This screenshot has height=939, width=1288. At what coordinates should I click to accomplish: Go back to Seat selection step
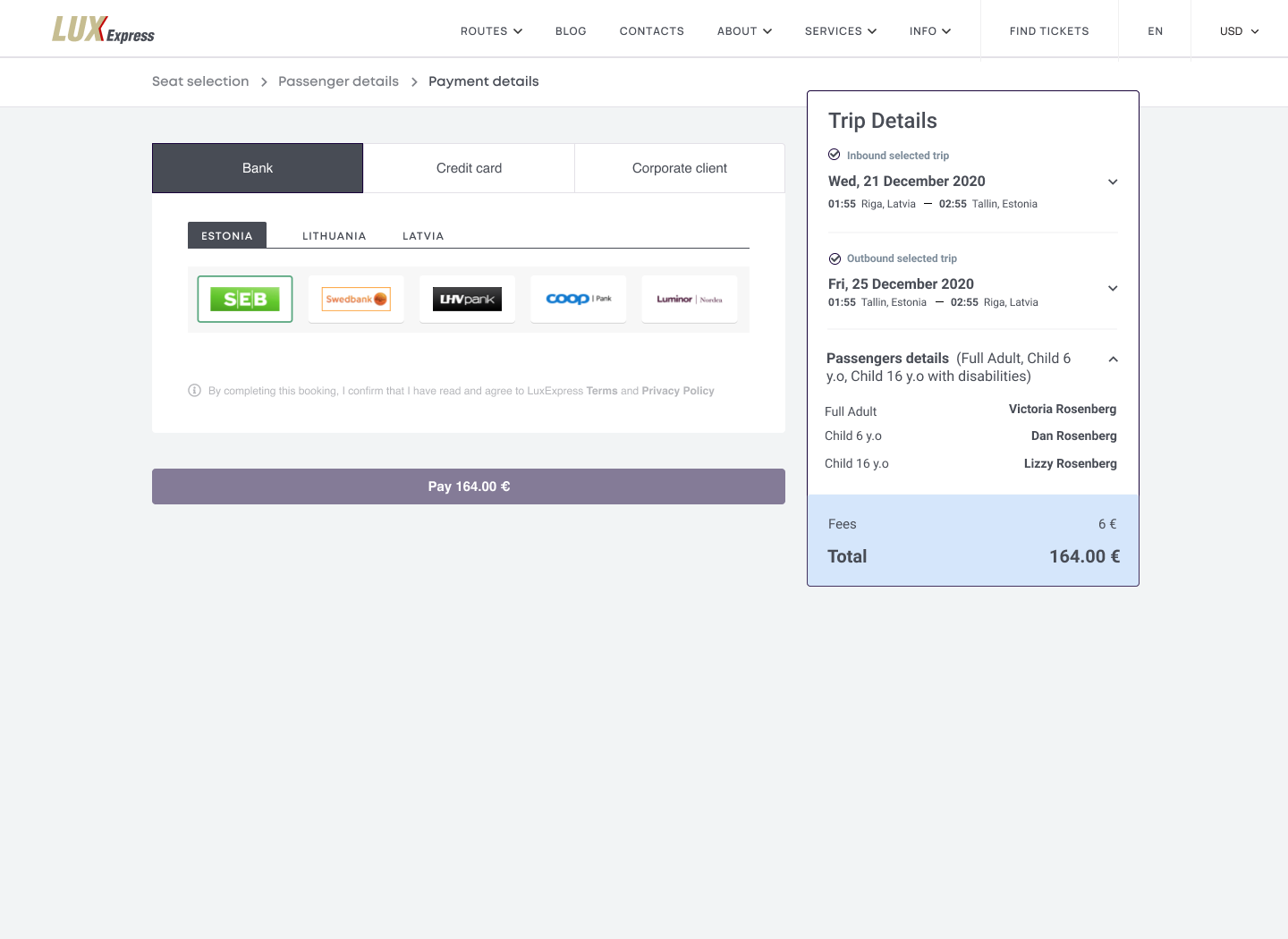pyautogui.click(x=200, y=81)
